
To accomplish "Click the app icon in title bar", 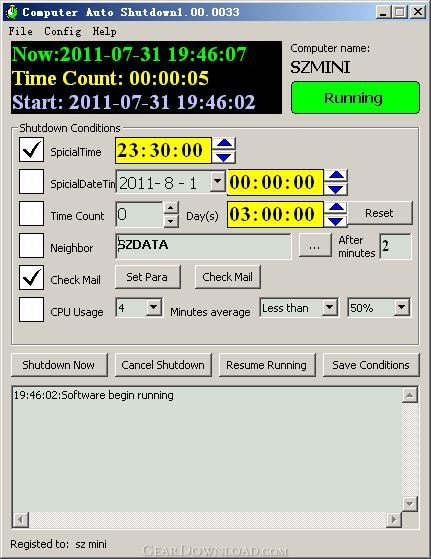I will (x=12, y=12).
